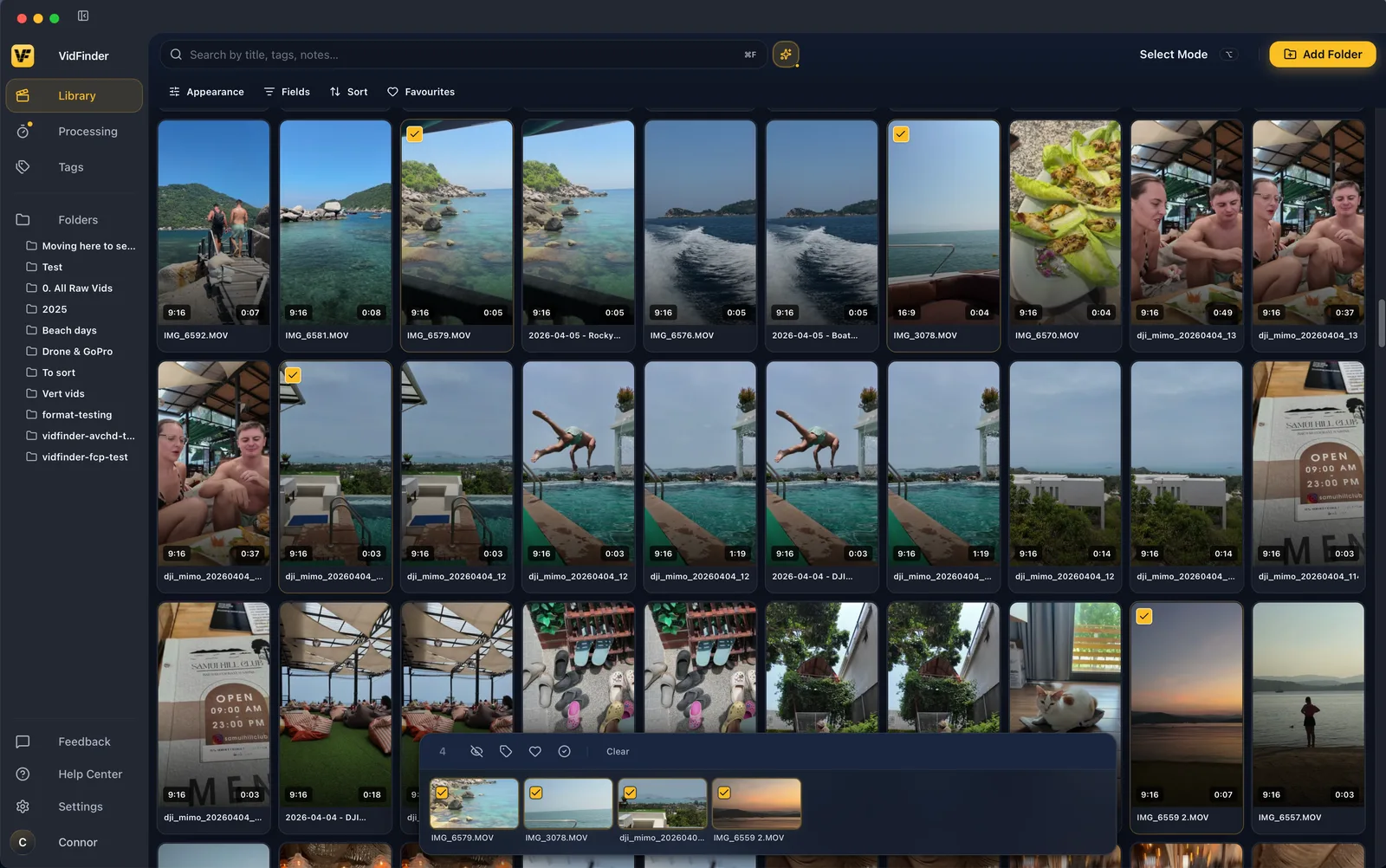Open the IMG_6592.MOV thumbnail
Image resolution: width=1386 pixels, height=868 pixels.
[x=214, y=223]
